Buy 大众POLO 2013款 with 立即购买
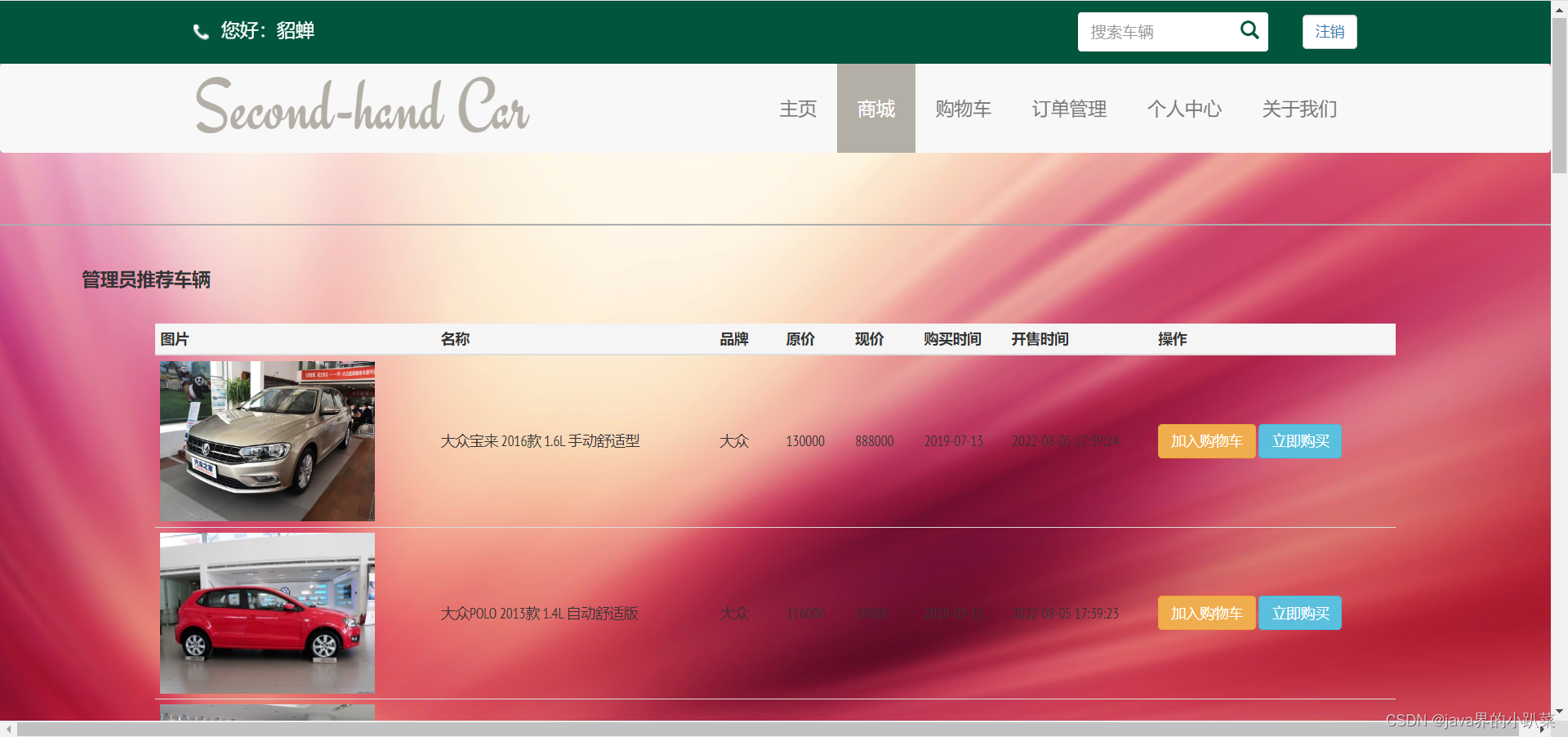This screenshot has width=1568, height=737. pyautogui.click(x=1300, y=613)
